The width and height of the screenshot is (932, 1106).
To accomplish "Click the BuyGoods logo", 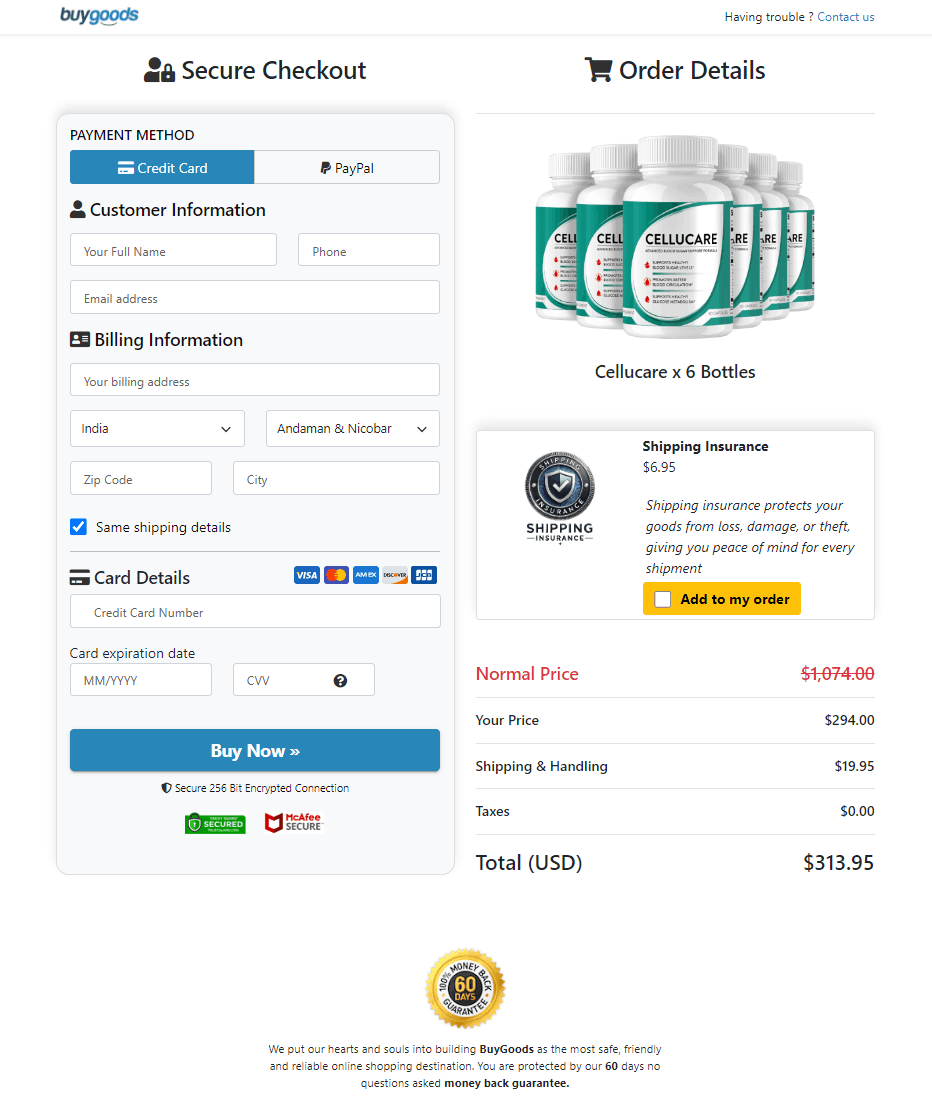I will tap(99, 16).
